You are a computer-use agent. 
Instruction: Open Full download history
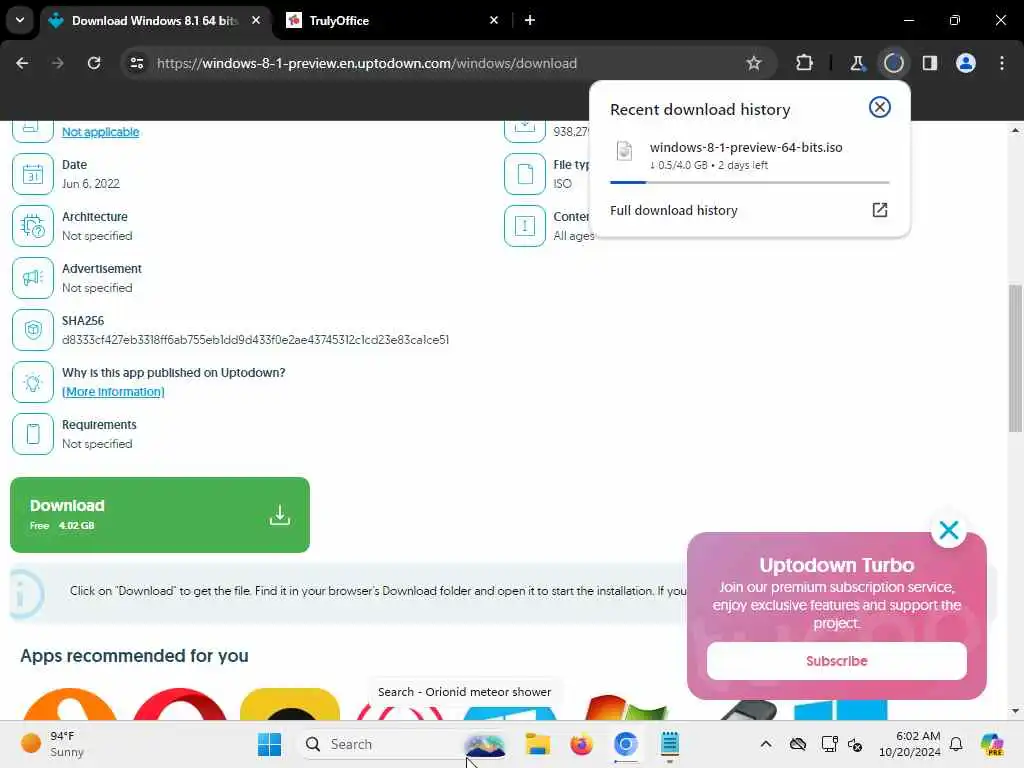pos(749,210)
